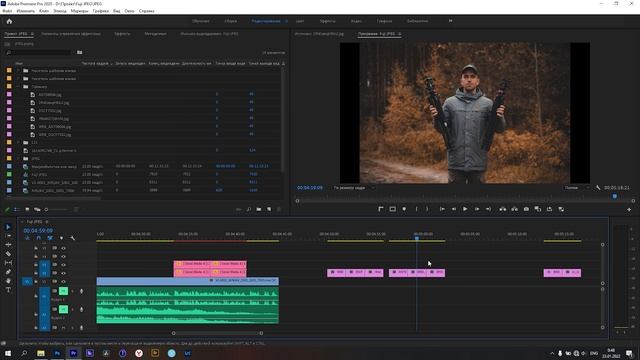
Task: Open the Окно menu
Action: click(129, 11)
